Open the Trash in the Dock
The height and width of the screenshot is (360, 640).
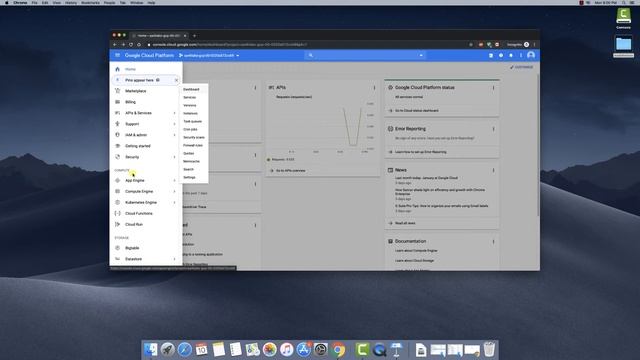489,349
